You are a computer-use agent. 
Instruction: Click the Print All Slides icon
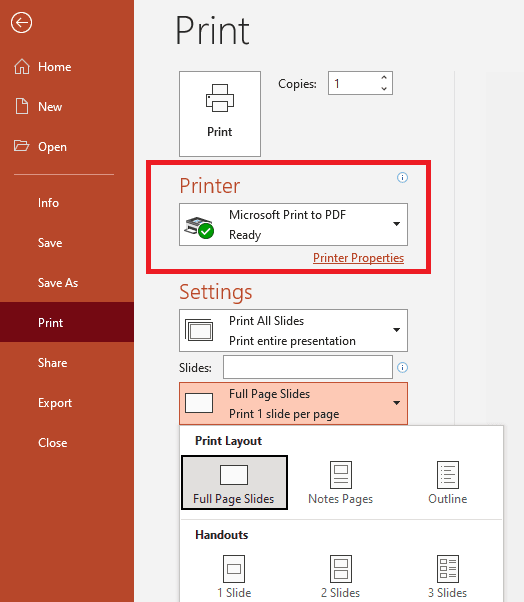tap(199, 330)
